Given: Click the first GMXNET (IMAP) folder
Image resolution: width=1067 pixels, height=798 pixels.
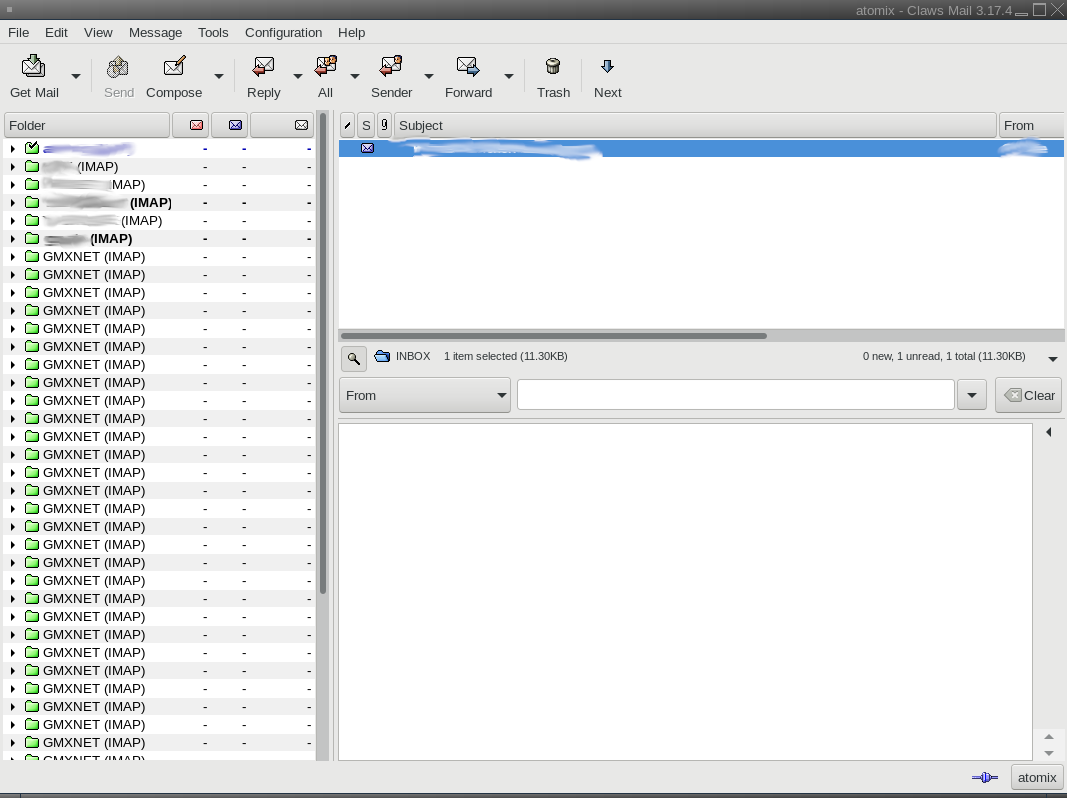Looking at the screenshot, I should click(x=159, y=256).
